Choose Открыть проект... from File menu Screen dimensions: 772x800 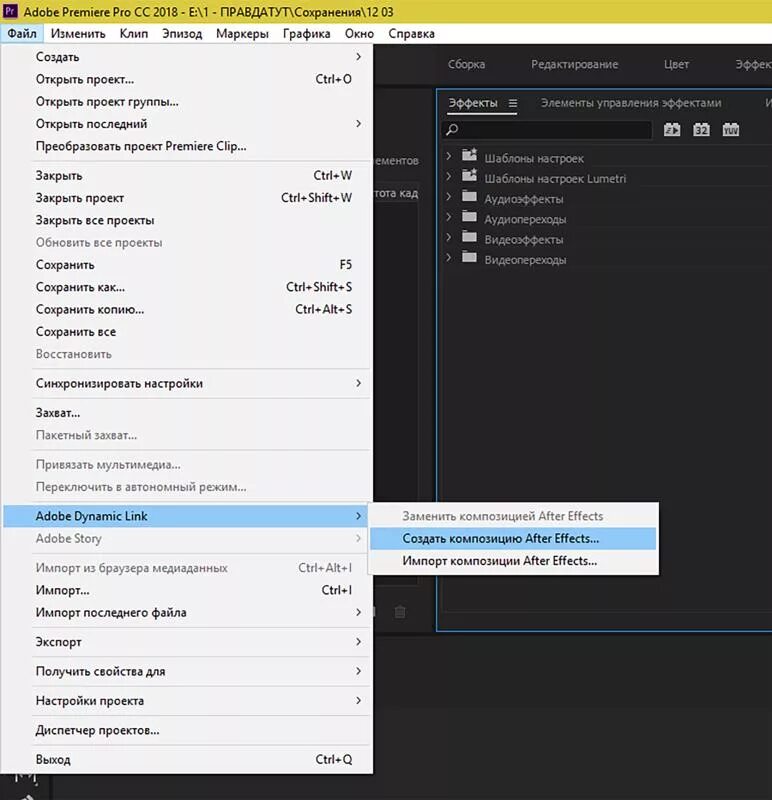(187, 79)
